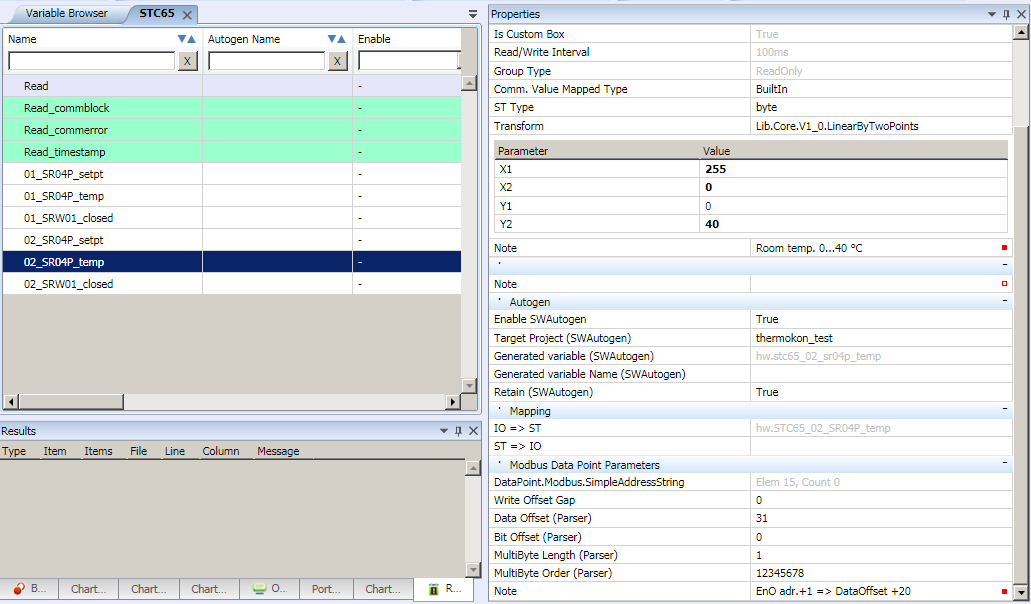The width and height of the screenshot is (1031, 604).
Task: Collapse Modbus Data Point Parameters section
Action: pyautogui.click(x=1004, y=464)
